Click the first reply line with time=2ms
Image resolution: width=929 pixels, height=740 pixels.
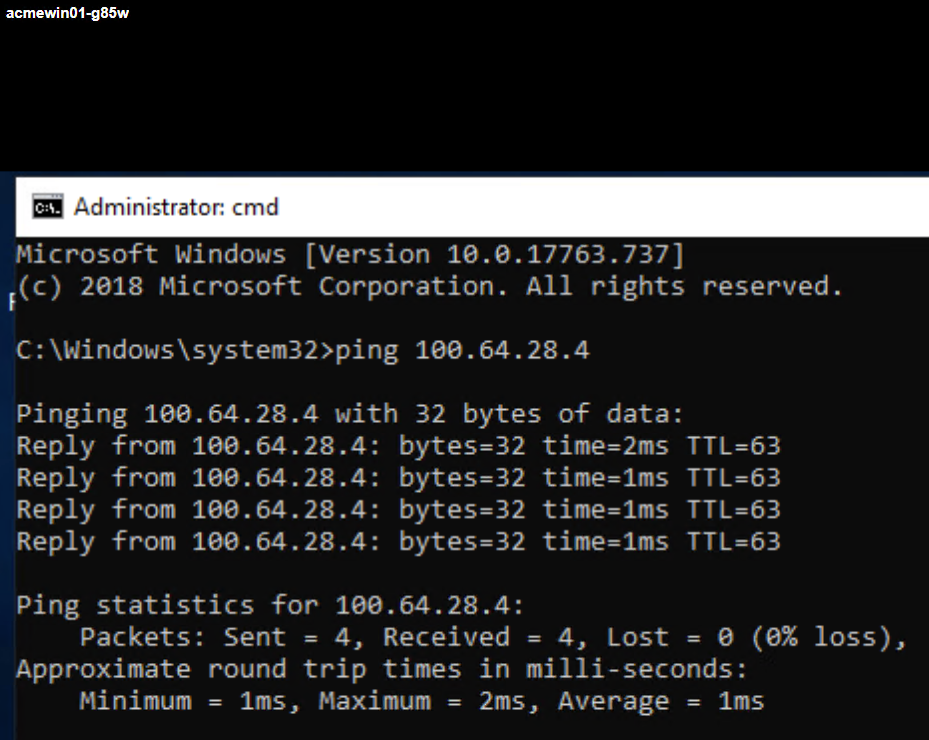(x=398, y=446)
